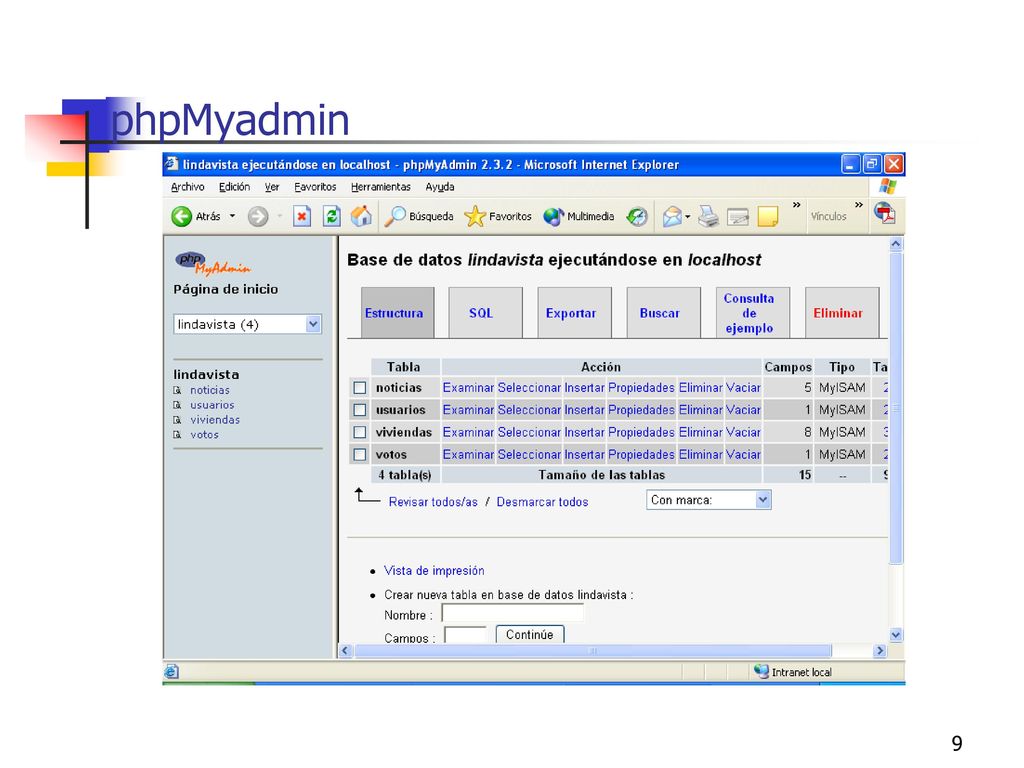Image resolution: width=1024 pixels, height=768 pixels.
Task: Click the Internet Explorer page icon in title bar
Action: [x=171, y=163]
